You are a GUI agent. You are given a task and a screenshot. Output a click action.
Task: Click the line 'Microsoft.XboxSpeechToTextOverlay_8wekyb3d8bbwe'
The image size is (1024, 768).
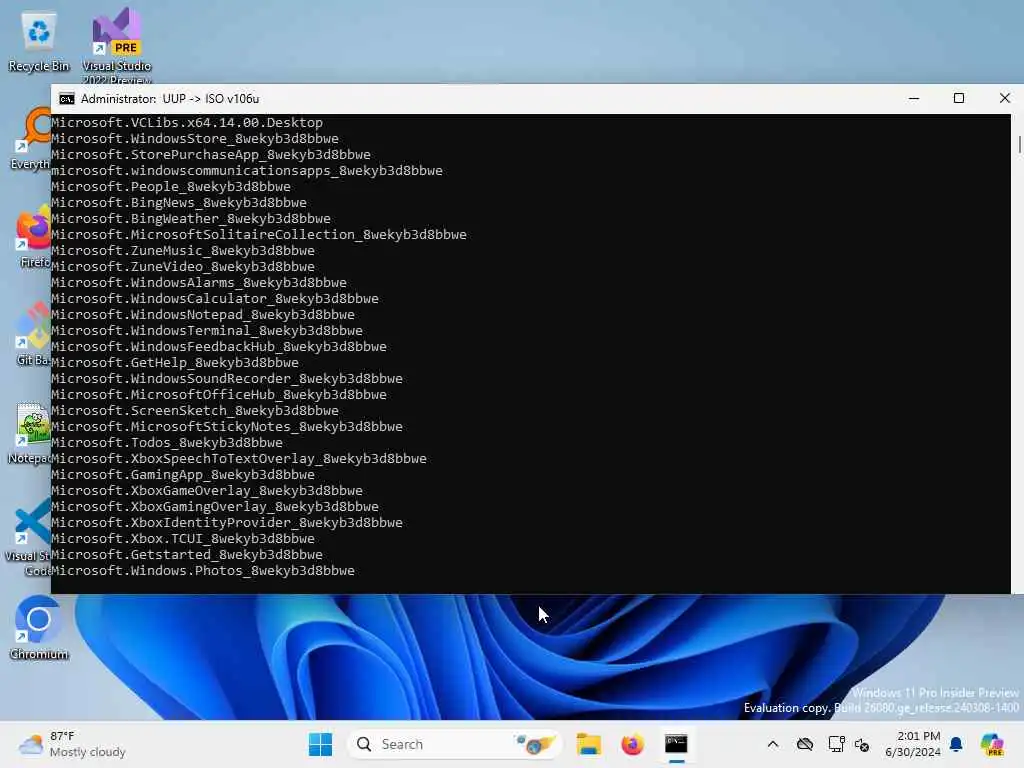239,458
